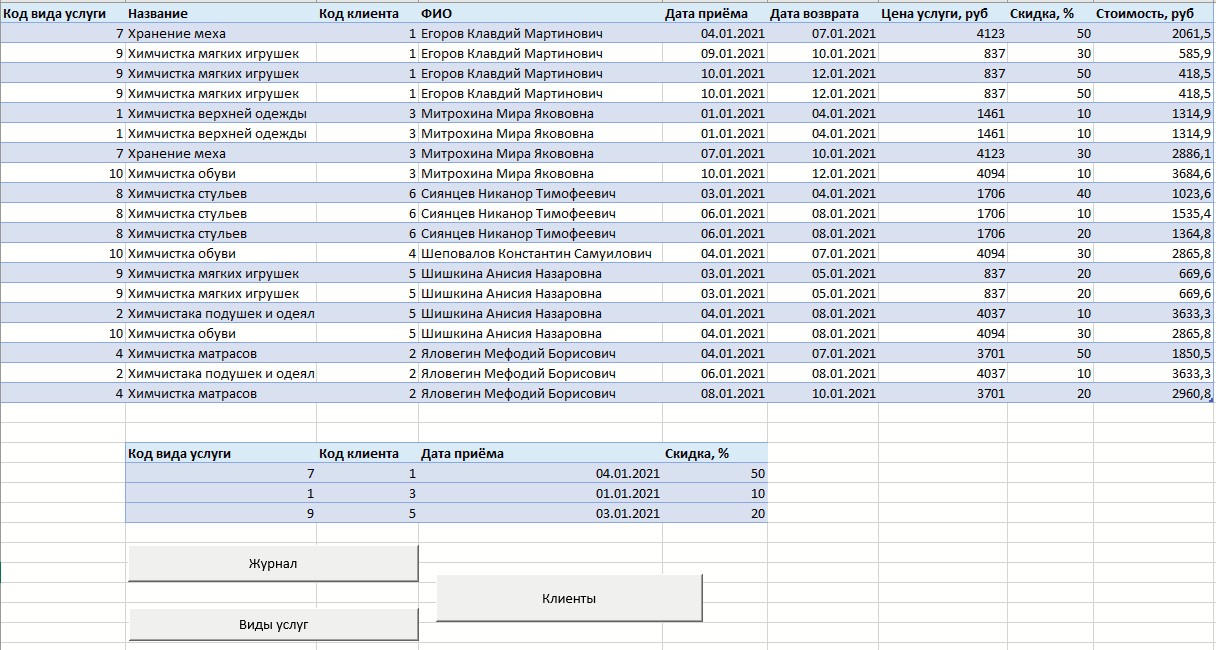This screenshot has width=1216, height=650.
Task: Select 04.01.2021 in the lower table
Action: [x=540, y=473]
